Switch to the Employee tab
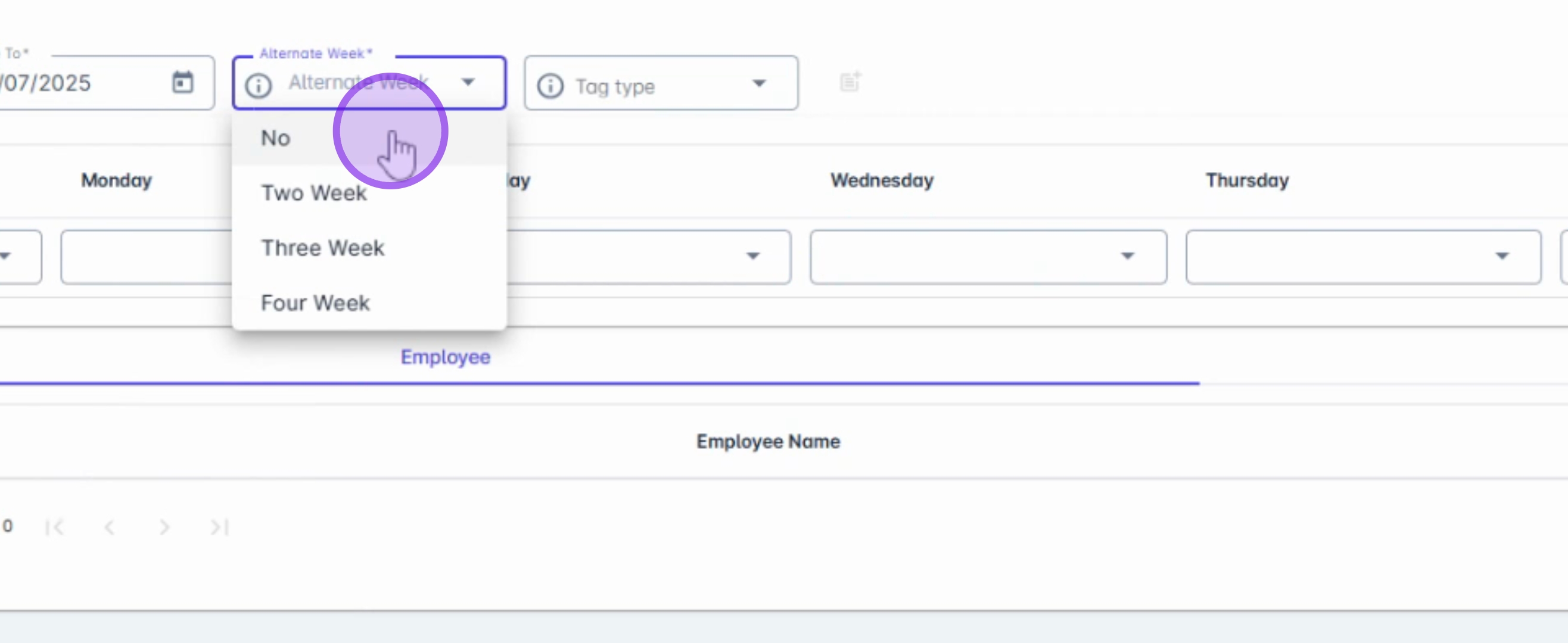The width and height of the screenshot is (1568, 643). pos(445,357)
